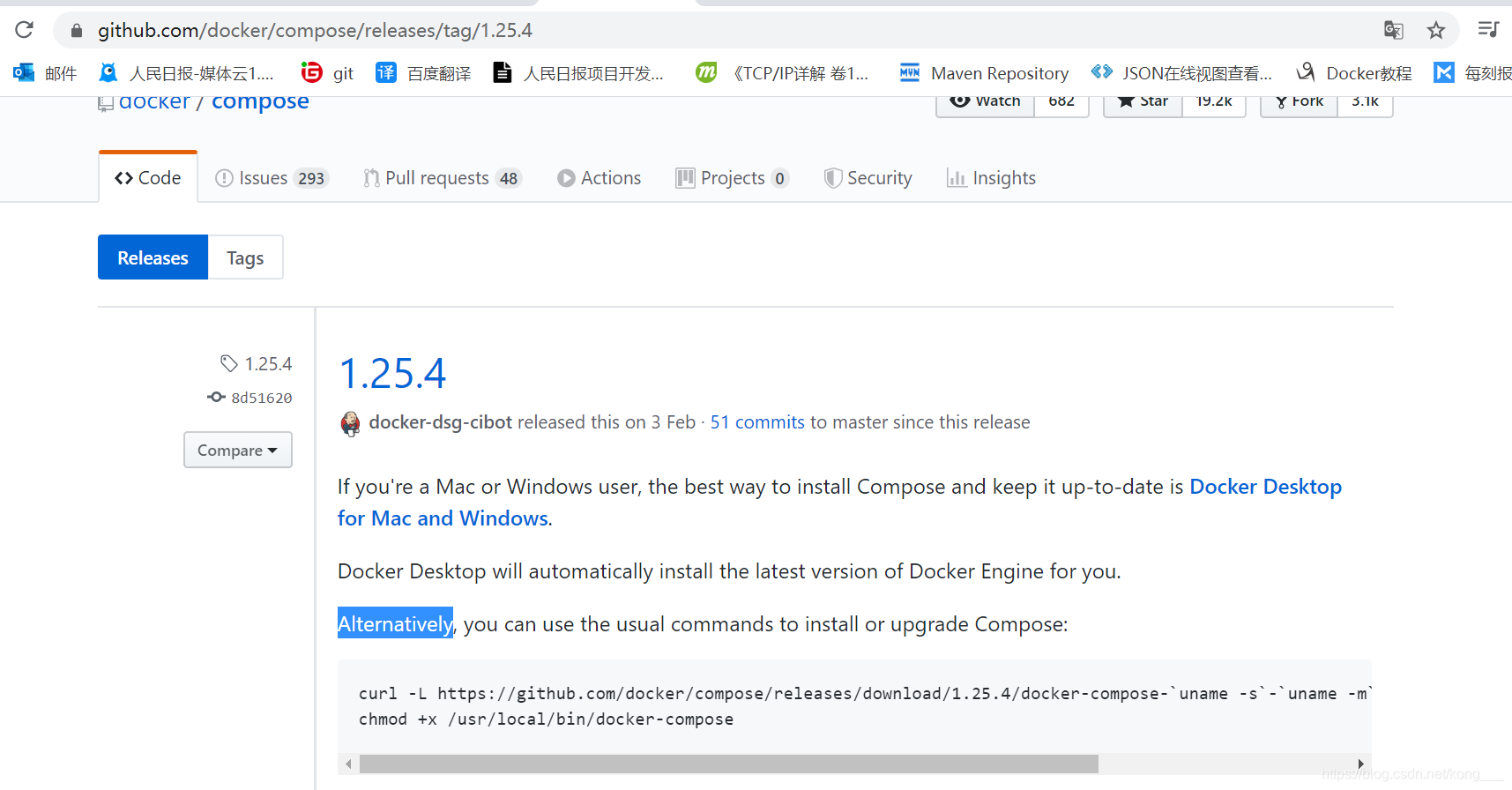Open the Actions tab
The height and width of the screenshot is (790, 1512).
pyautogui.click(x=600, y=178)
